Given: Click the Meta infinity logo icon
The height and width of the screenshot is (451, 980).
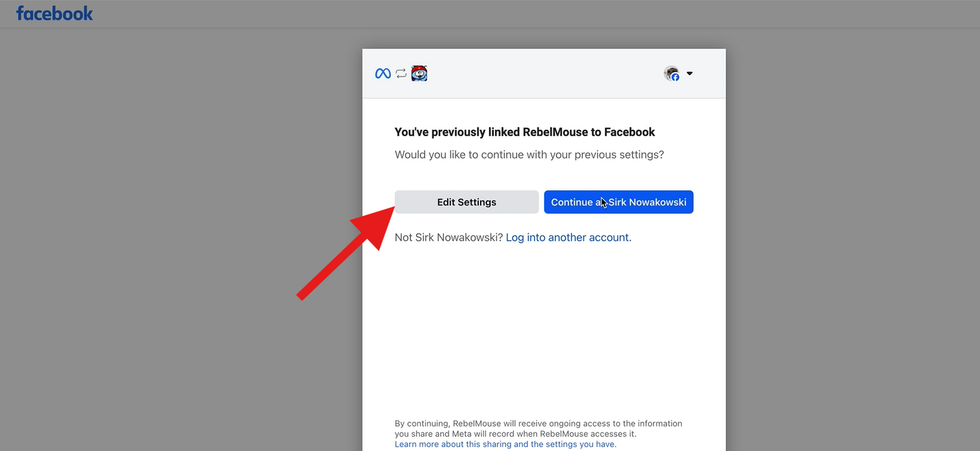Looking at the screenshot, I should point(382,74).
